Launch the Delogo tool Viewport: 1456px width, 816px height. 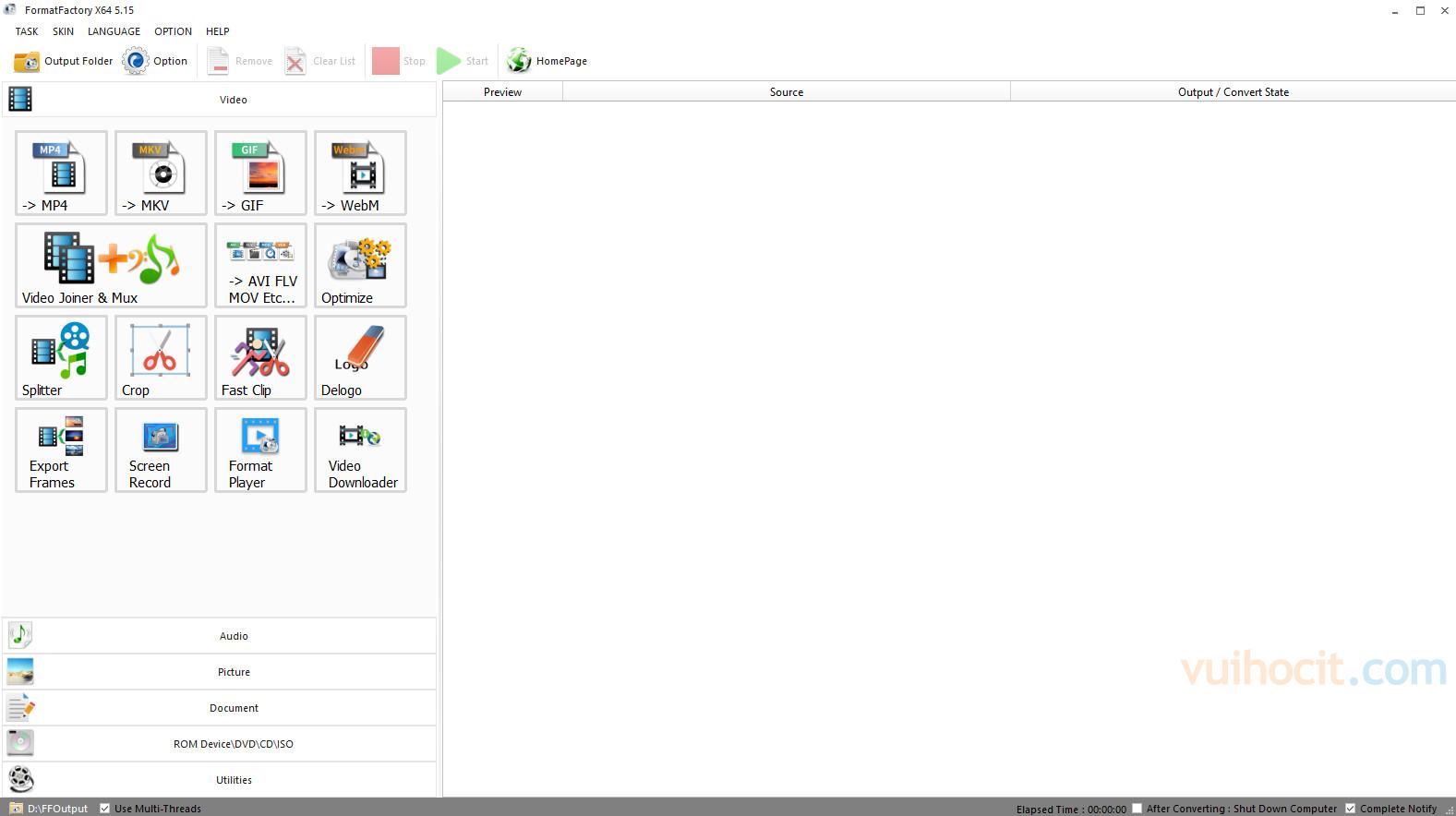pos(360,357)
